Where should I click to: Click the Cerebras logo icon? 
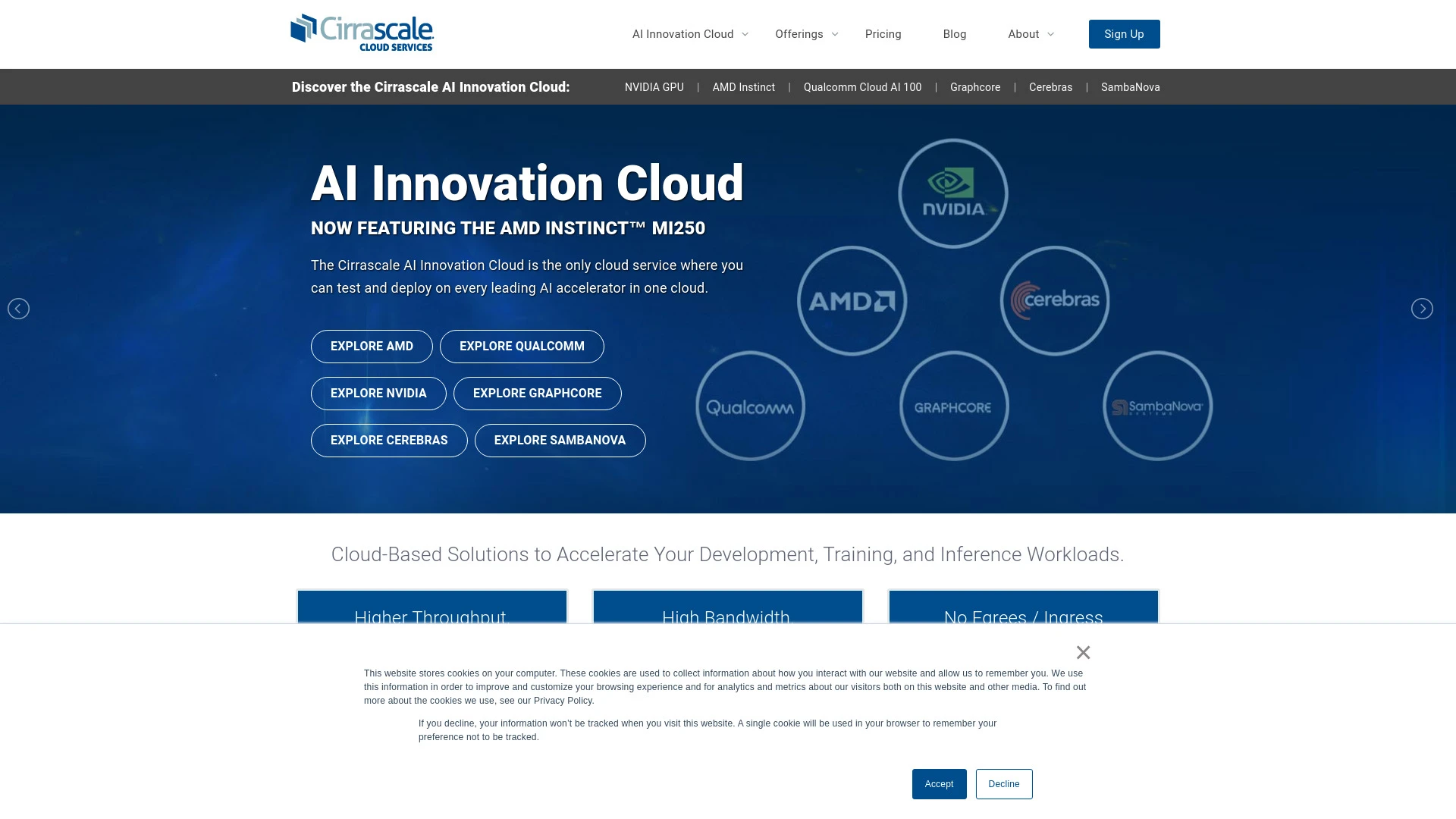tap(1054, 299)
